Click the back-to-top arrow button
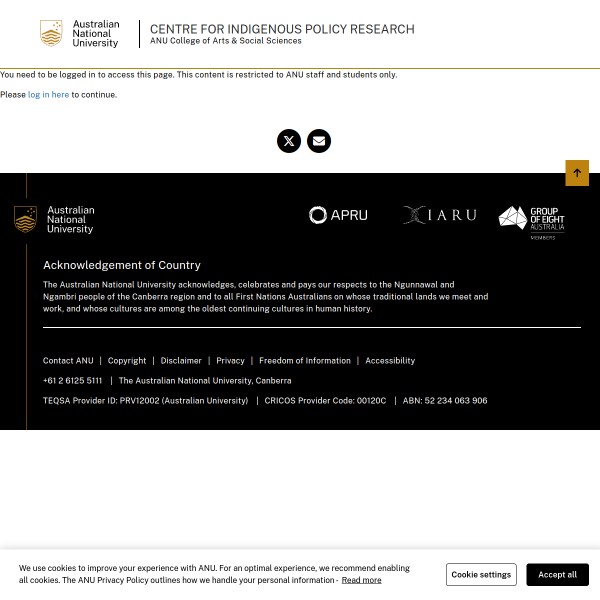The image size is (600, 600). pos(577,173)
